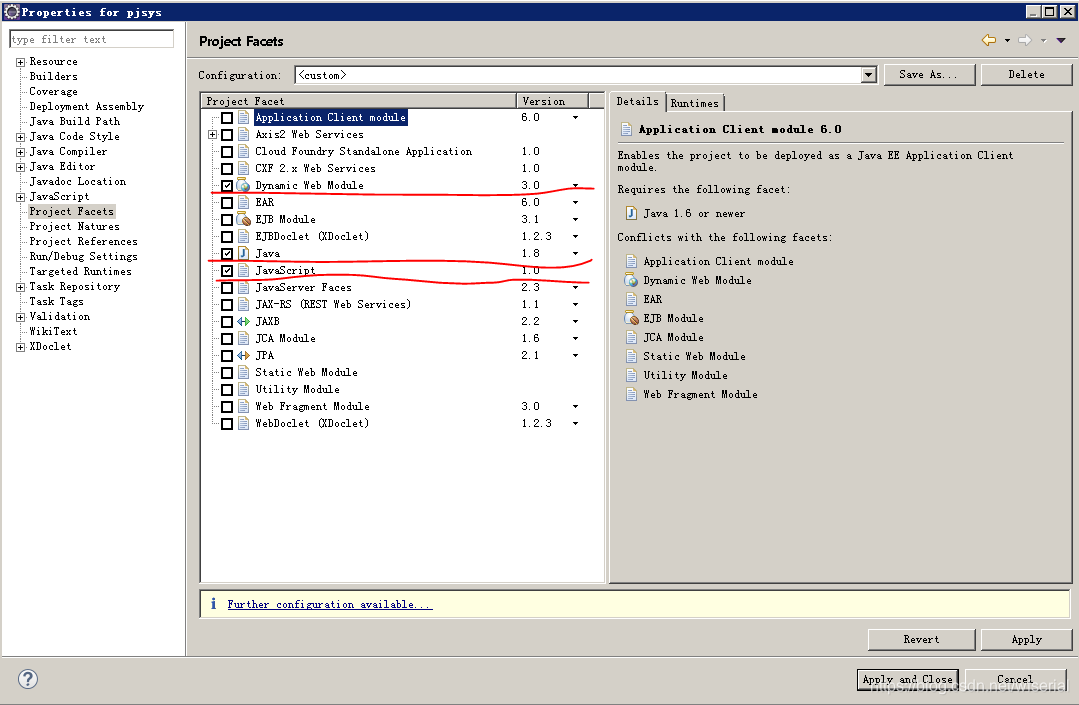Click the Revert button

tap(921, 639)
